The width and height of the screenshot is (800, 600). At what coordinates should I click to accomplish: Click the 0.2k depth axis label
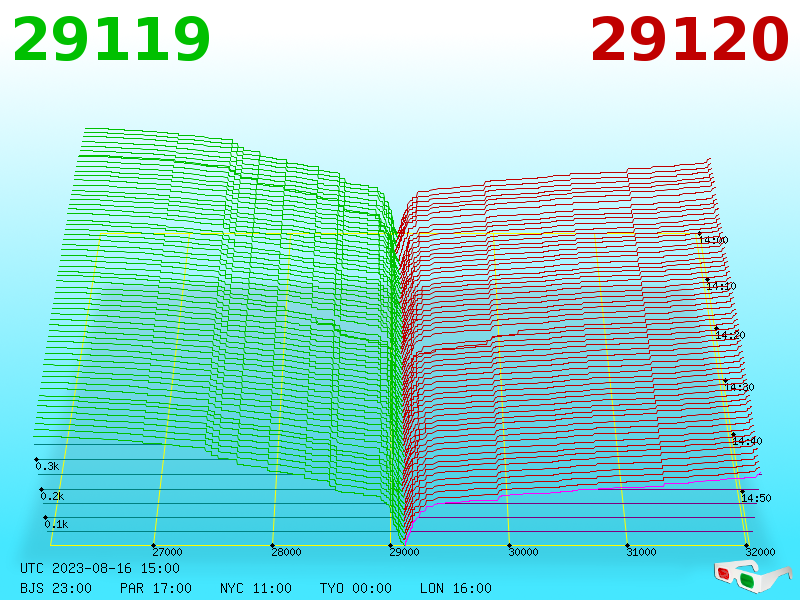[x=53, y=496]
